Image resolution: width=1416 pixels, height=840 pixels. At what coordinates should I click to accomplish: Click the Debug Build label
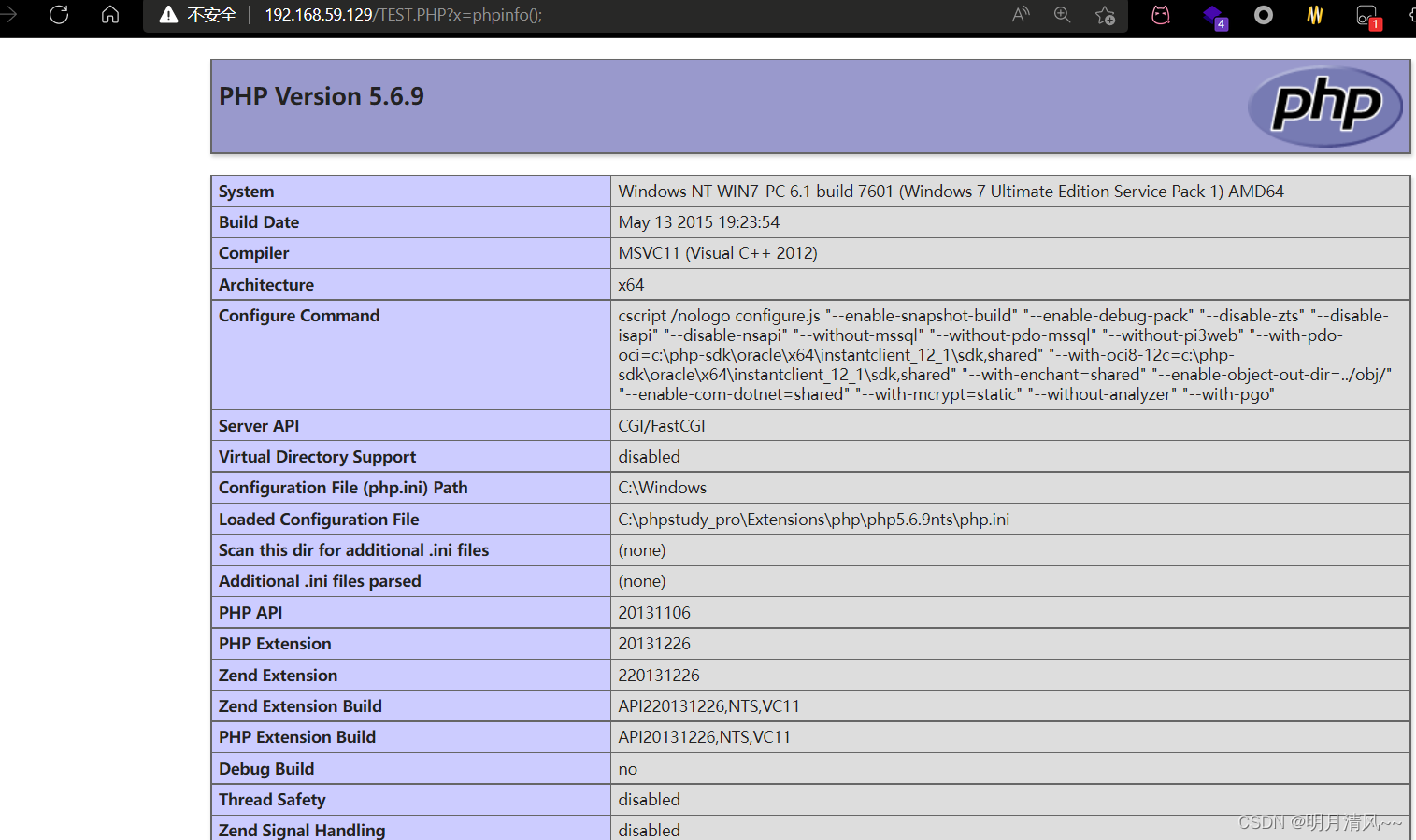point(266,769)
